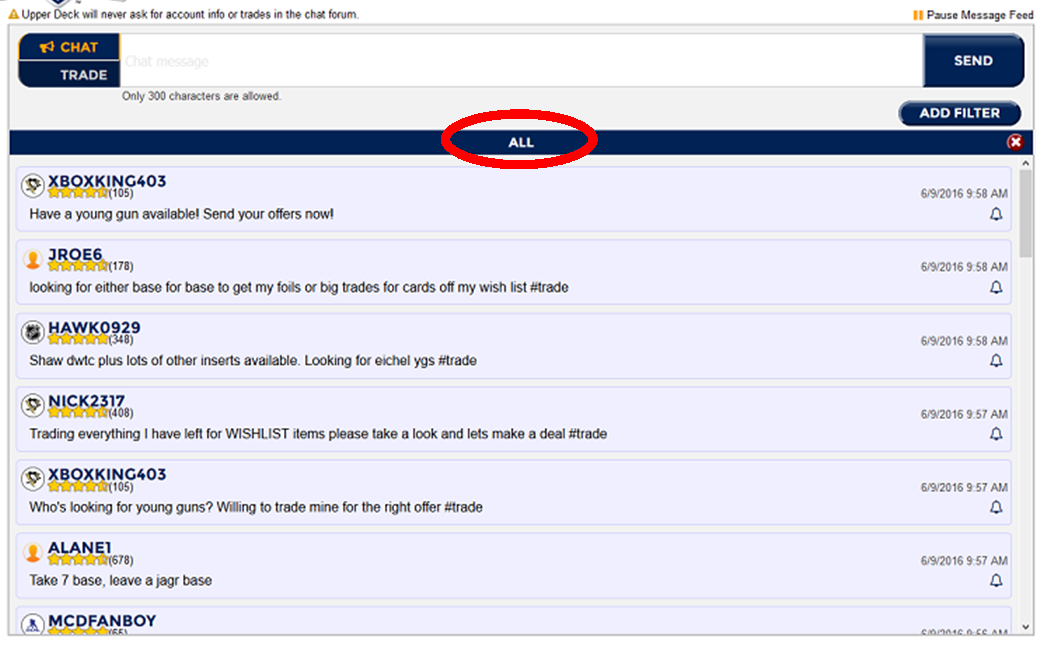Image resolution: width=1043 pixels, height=658 pixels.
Task: Close the ALL filter with red X
Action: (x=1015, y=142)
